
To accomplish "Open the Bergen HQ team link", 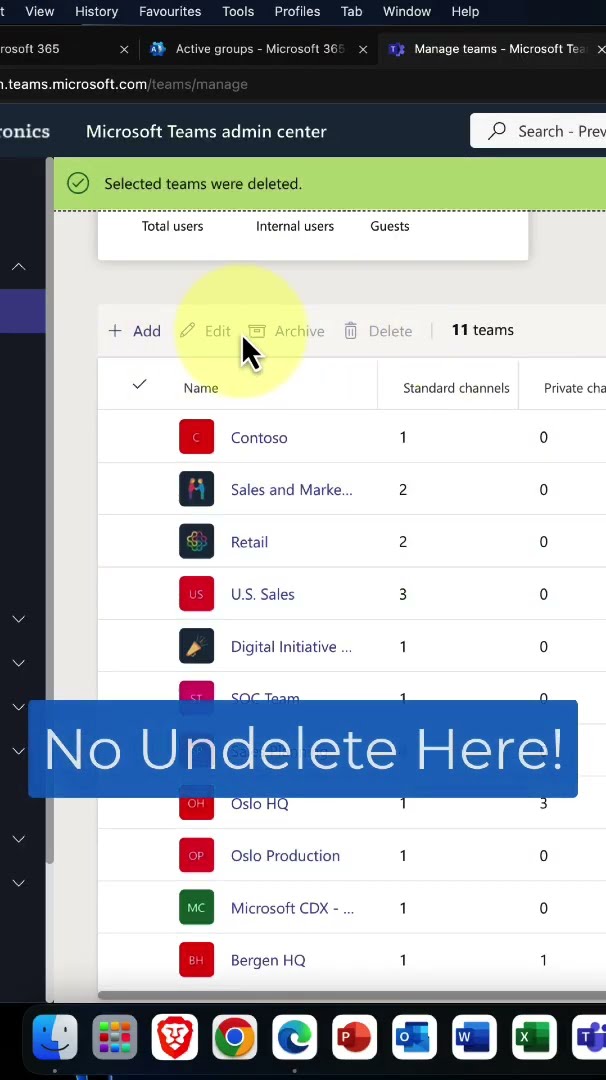I will pyautogui.click(x=268, y=961).
